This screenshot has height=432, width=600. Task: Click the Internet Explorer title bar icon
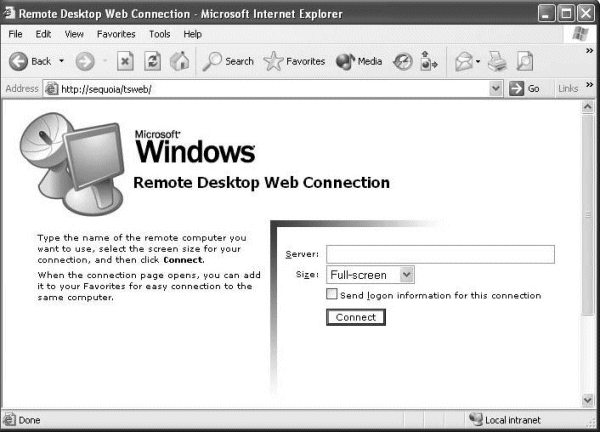(9, 13)
